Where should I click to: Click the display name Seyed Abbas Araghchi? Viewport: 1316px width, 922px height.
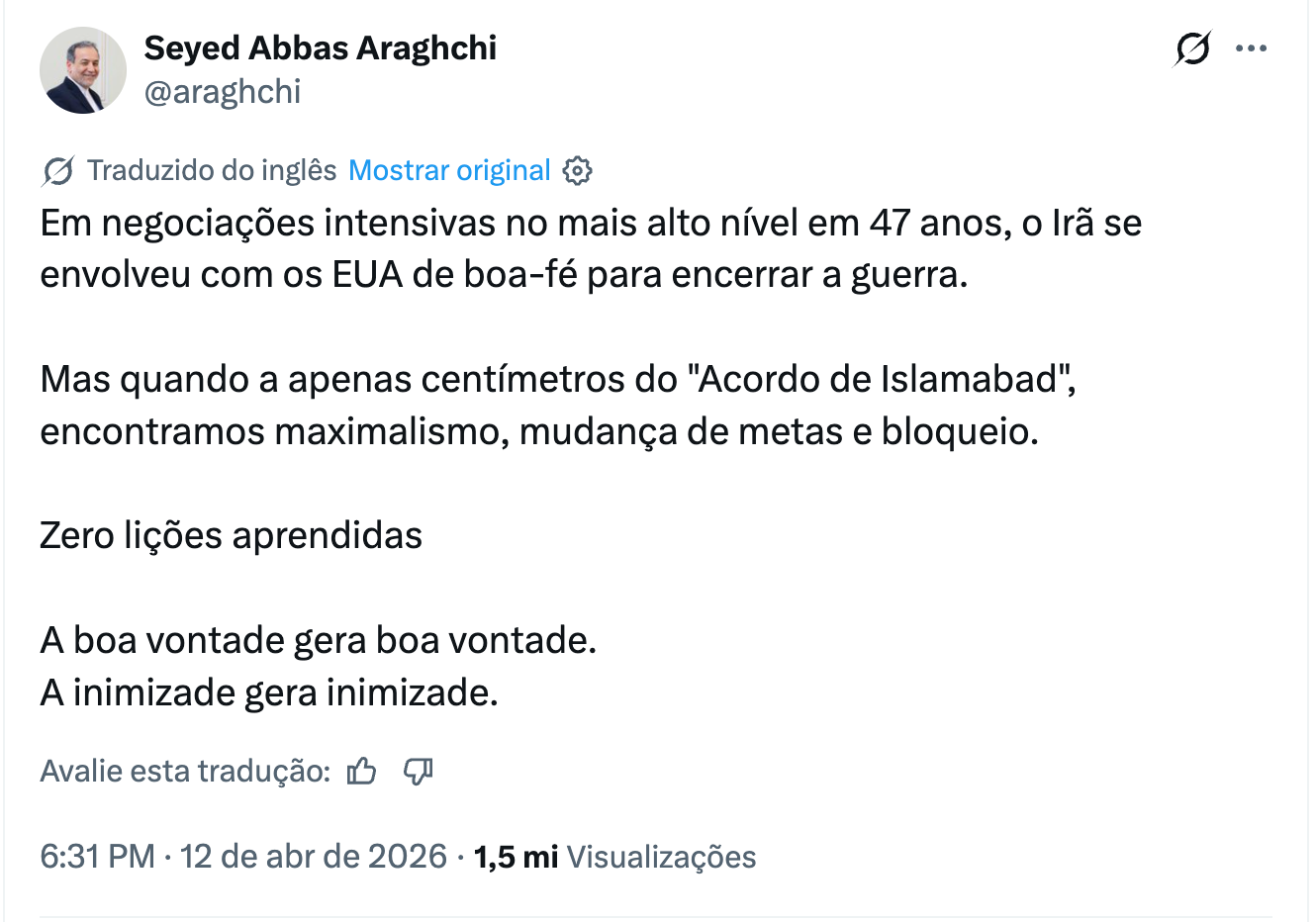point(321,47)
